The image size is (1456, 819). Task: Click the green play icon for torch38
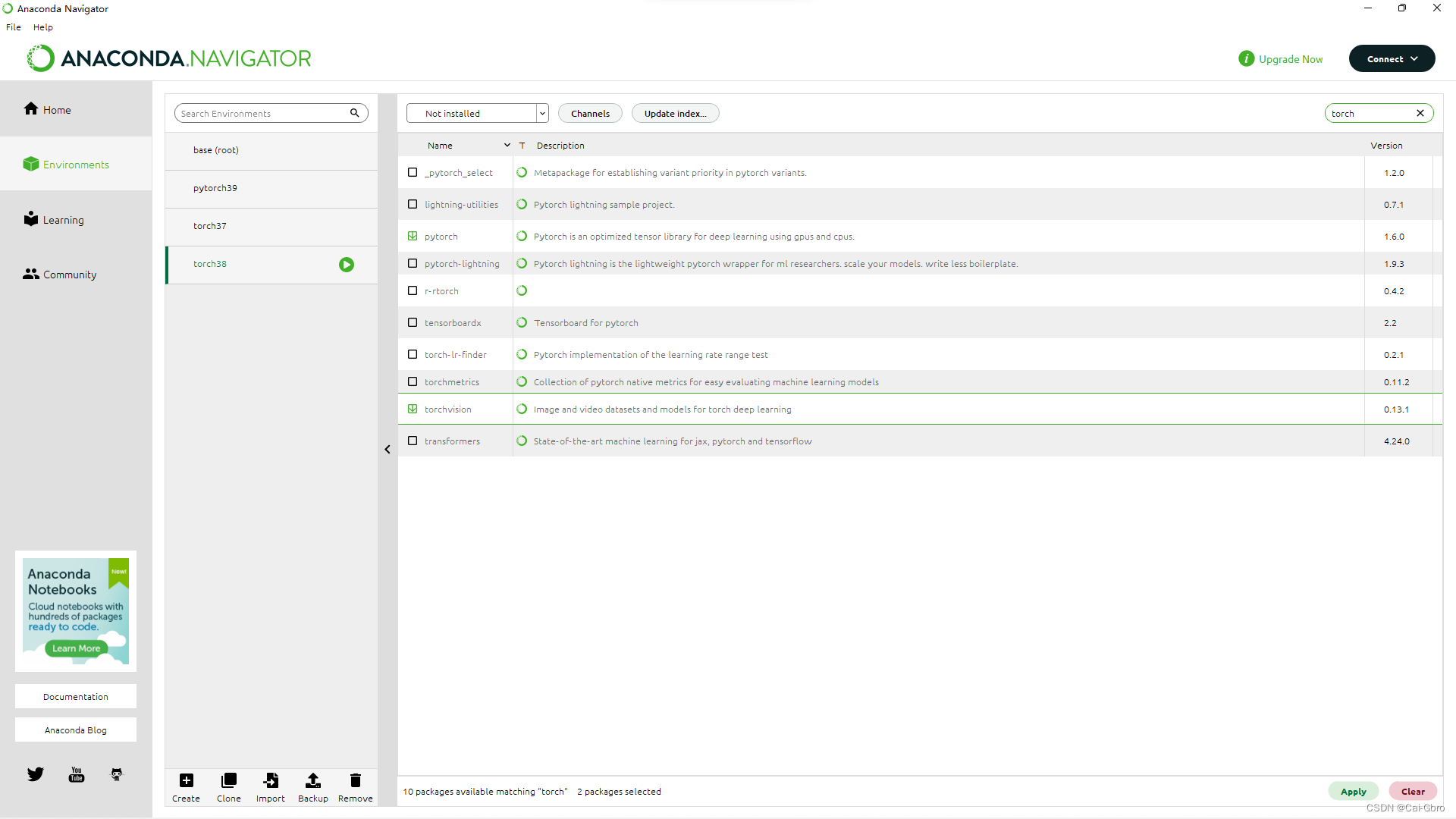click(x=347, y=265)
